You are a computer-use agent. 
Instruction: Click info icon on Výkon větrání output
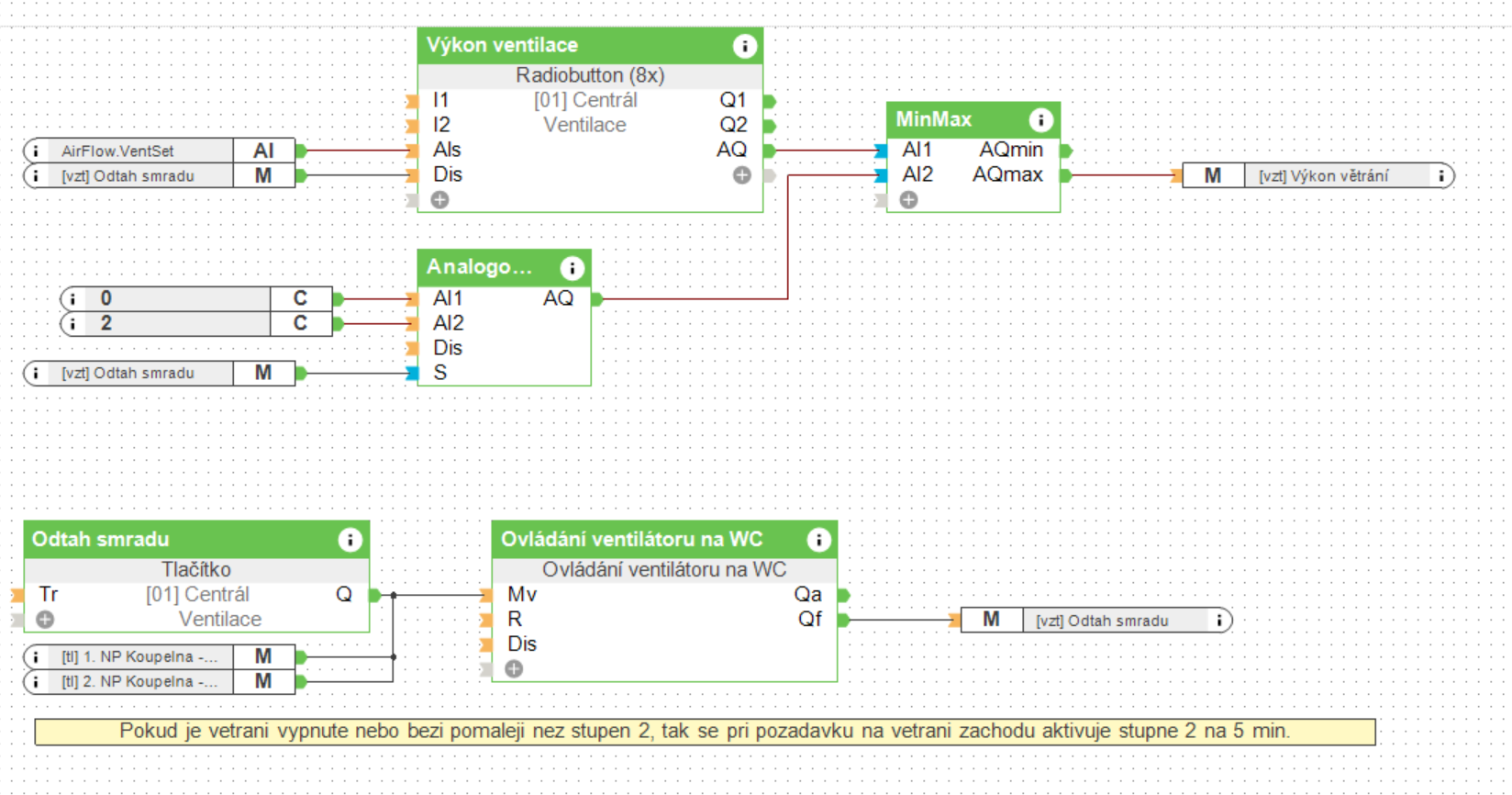coord(1440,175)
